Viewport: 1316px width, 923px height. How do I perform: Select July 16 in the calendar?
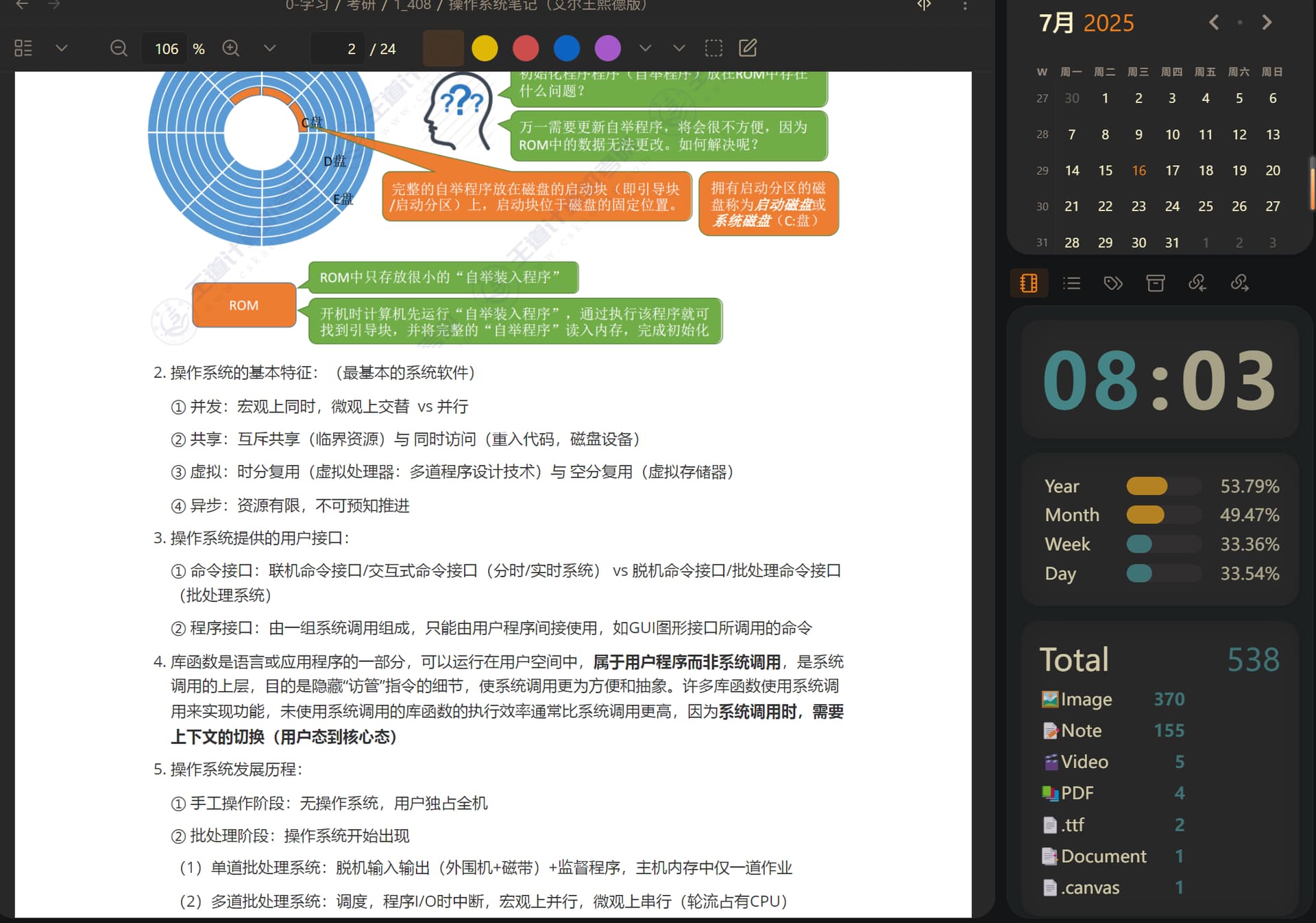1138,170
